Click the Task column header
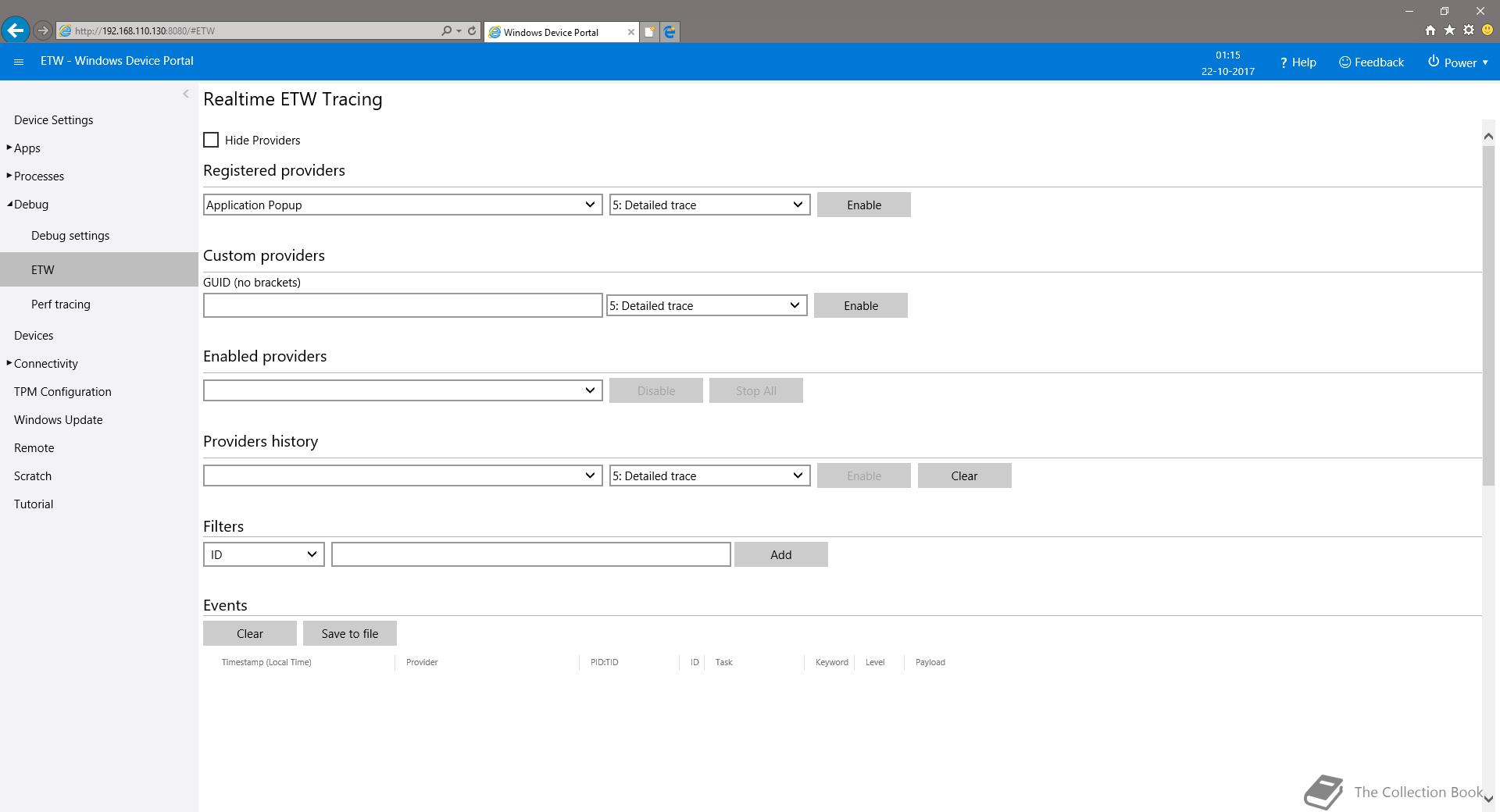Screen dimensions: 1500x812 pos(723,662)
